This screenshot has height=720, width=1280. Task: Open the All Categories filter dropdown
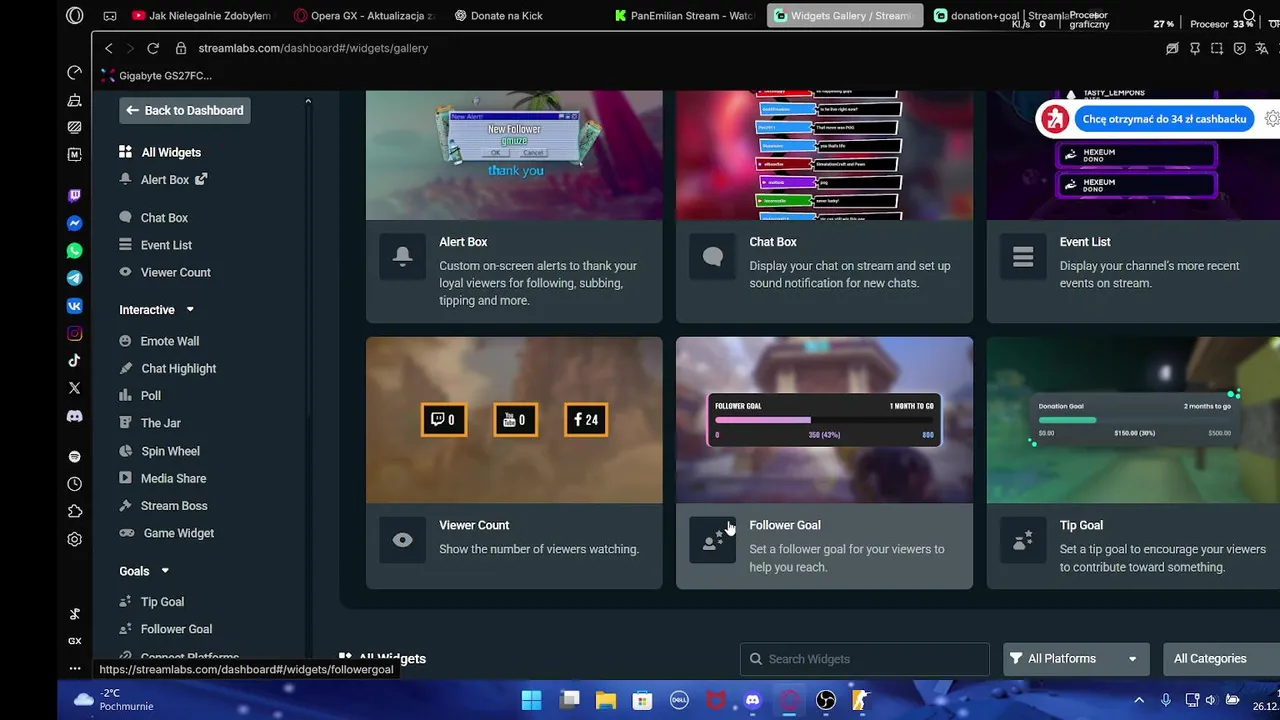pos(1221,659)
